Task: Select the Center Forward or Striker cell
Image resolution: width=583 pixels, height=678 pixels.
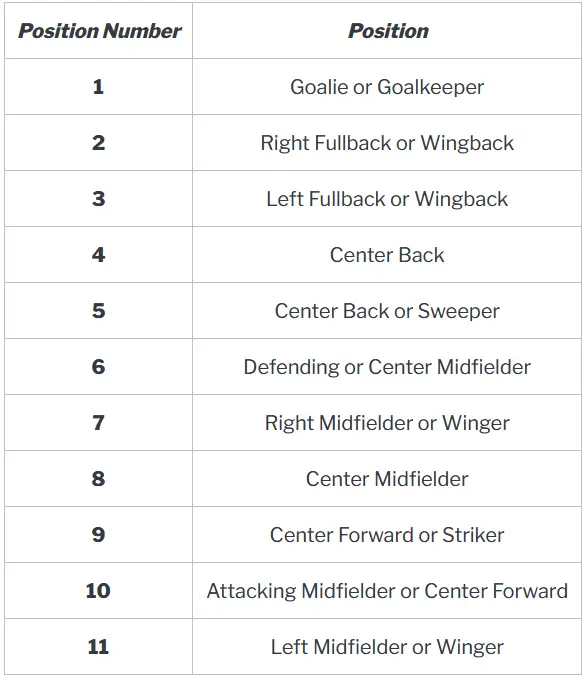Action: [387, 534]
